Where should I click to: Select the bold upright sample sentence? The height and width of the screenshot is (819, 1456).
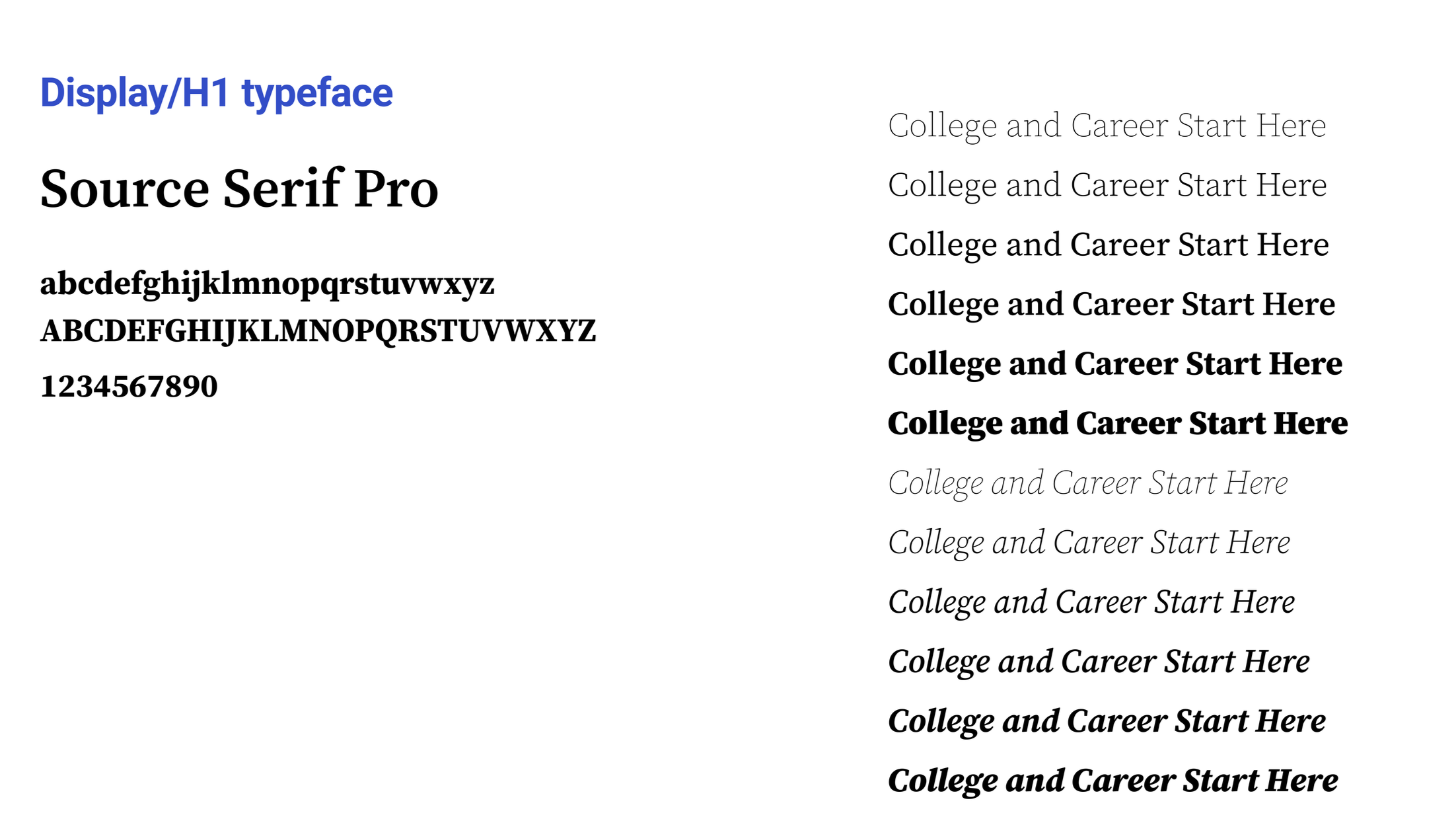click(1115, 365)
